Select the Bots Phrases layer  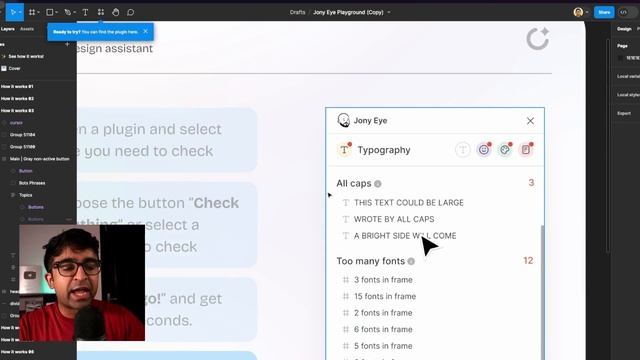click(x=32, y=183)
